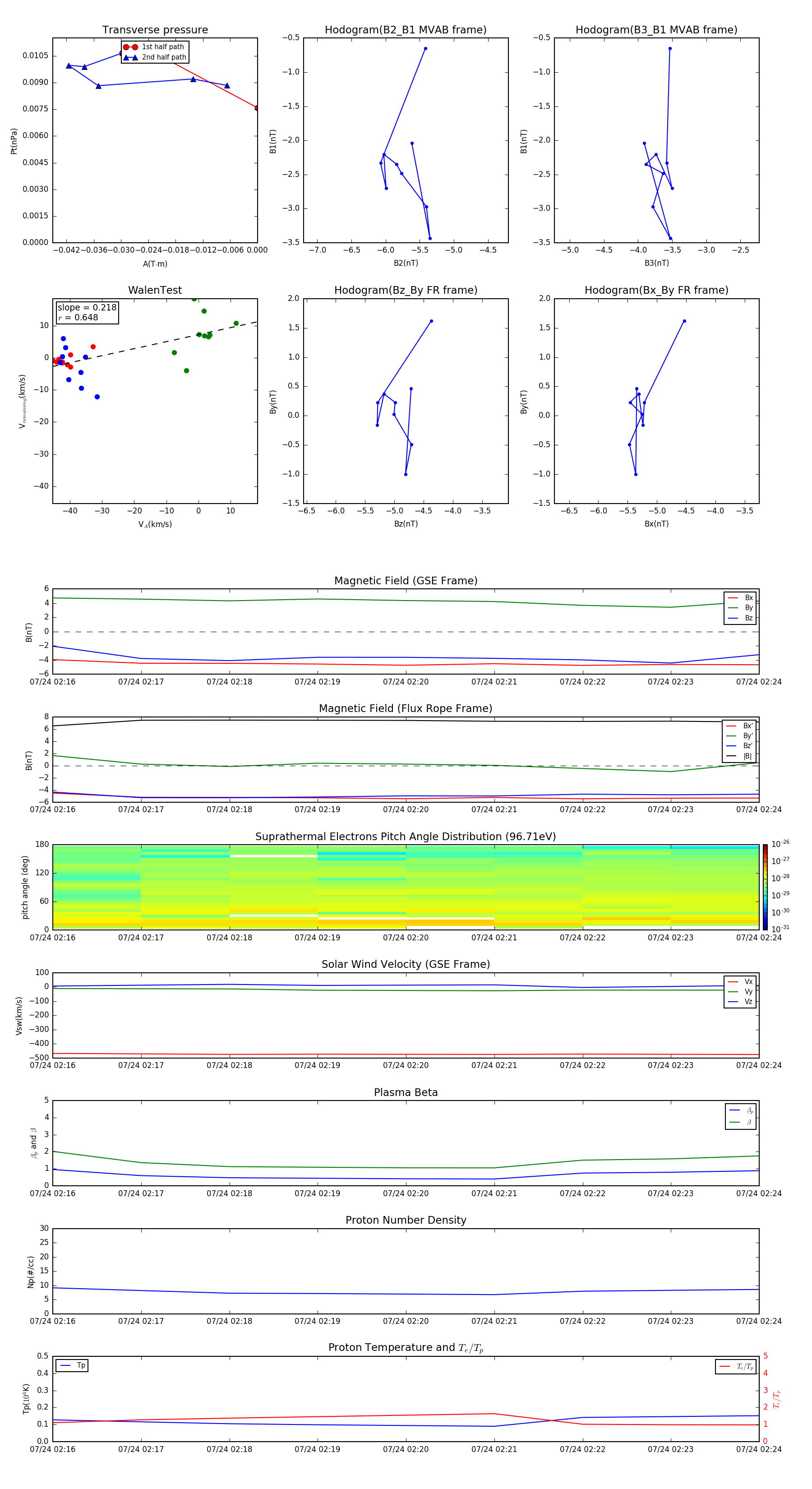The width and height of the screenshot is (812, 1489).
Task: Click the "Hodogram(Bz_By FR frame)" title
Action: (406, 290)
